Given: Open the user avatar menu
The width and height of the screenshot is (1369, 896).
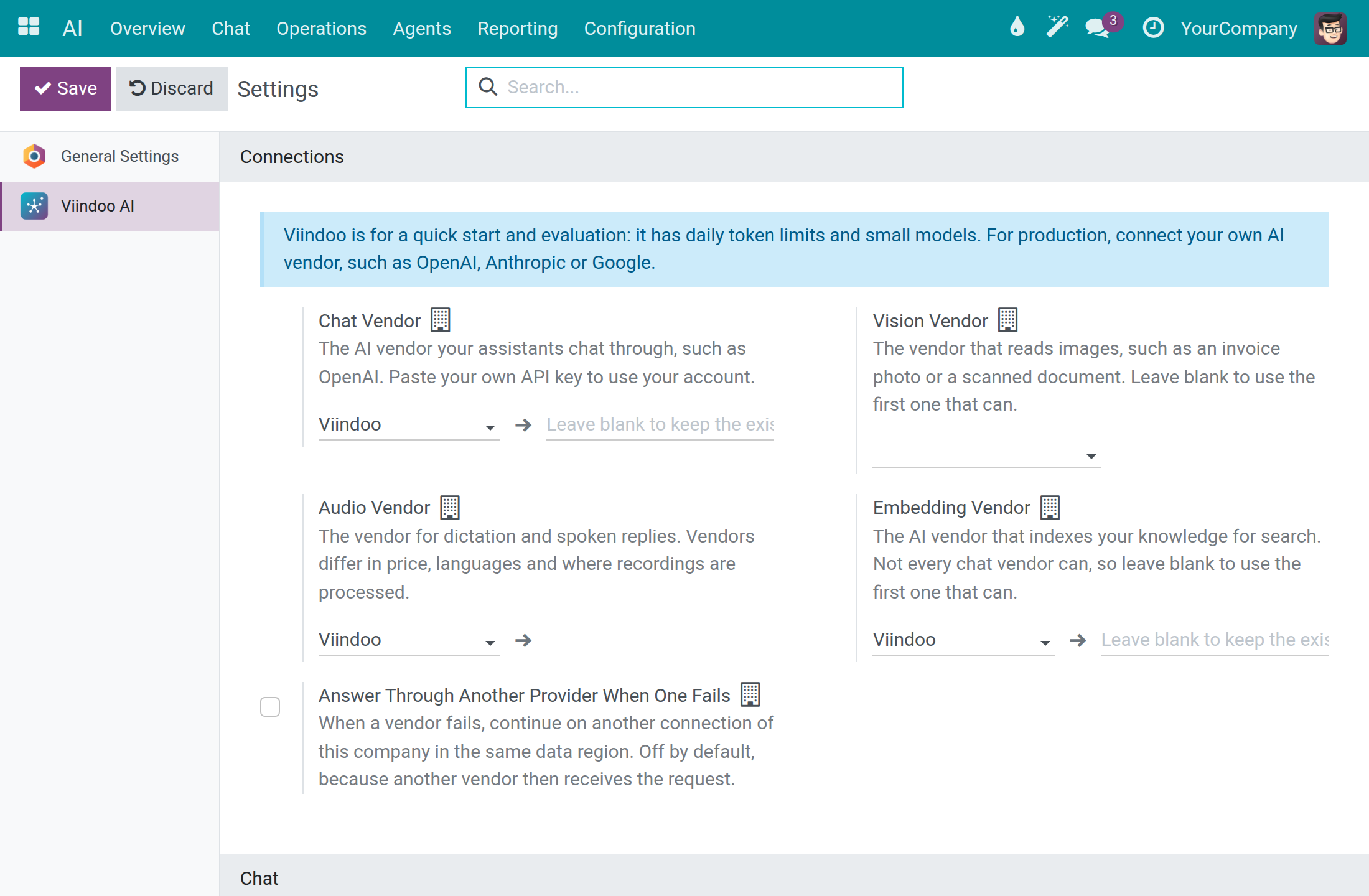Looking at the screenshot, I should tap(1330, 28).
